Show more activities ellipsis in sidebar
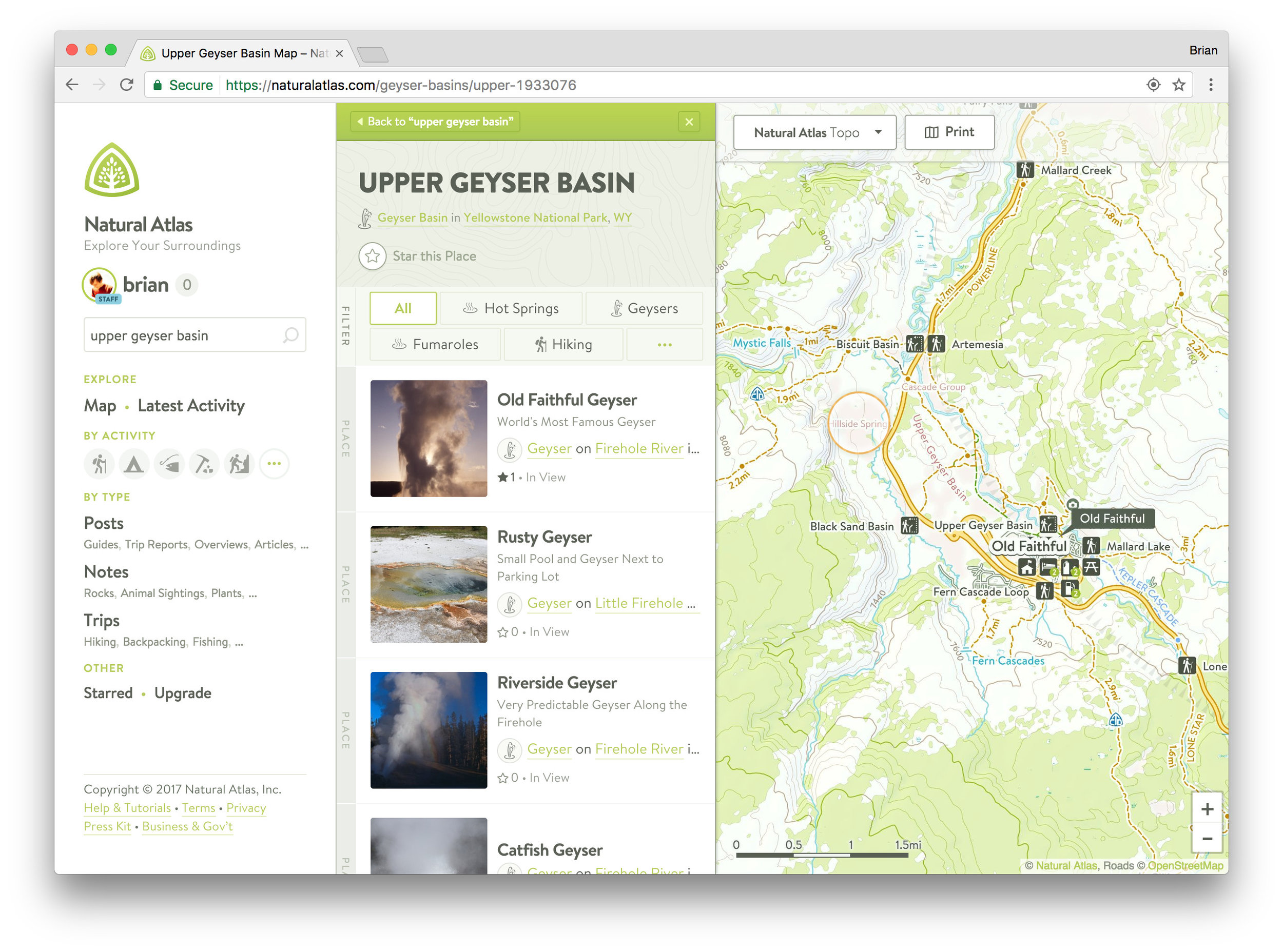 click(275, 465)
